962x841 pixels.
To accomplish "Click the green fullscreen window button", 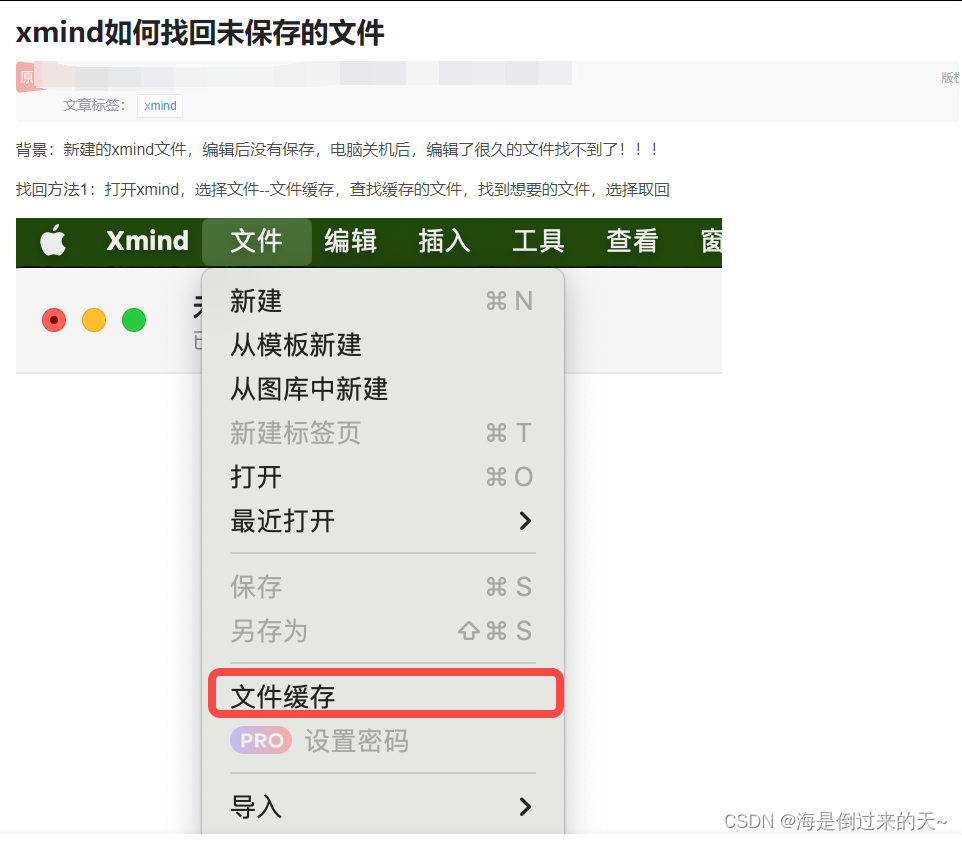I will click(134, 320).
